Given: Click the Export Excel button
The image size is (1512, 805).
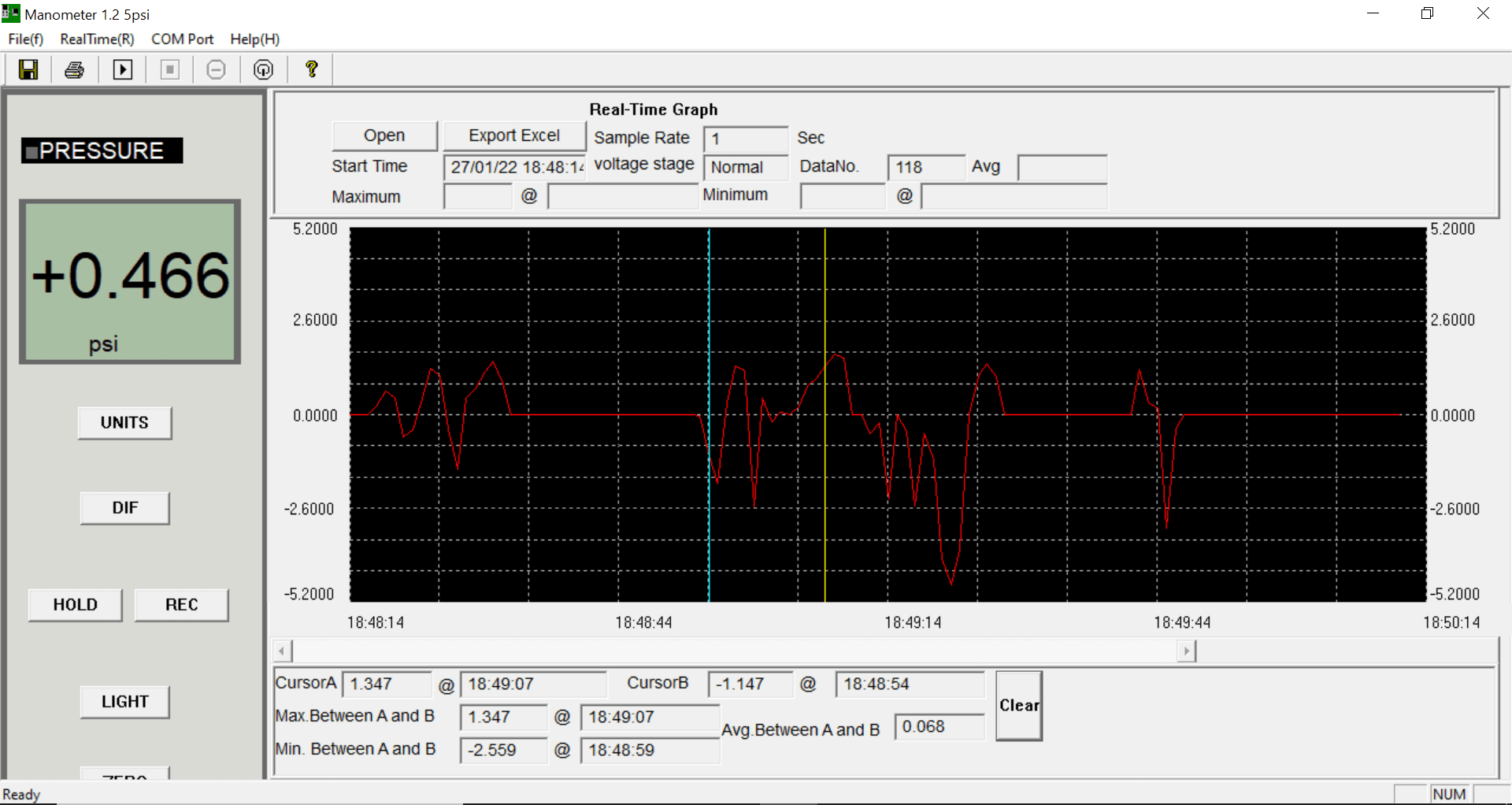Looking at the screenshot, I should point(514,135).
